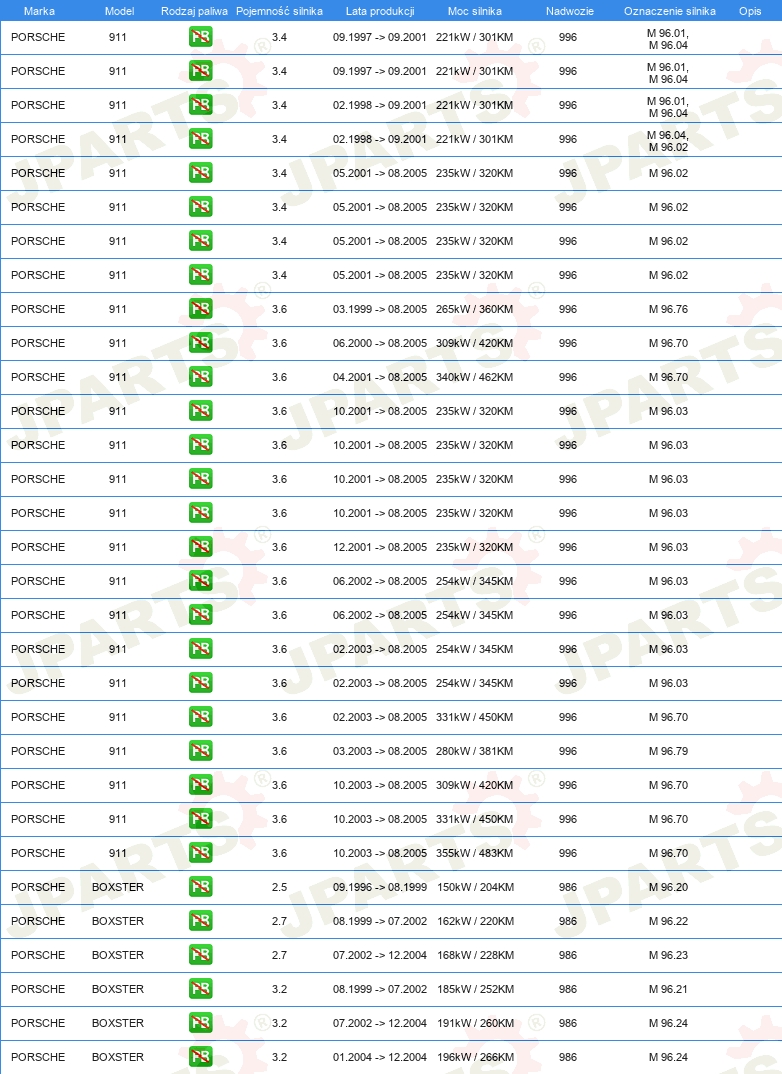Click fuel icon in Boxster 162kW / 220KM row
Viewport: 782px width, 1074px height.
point(201,921)
